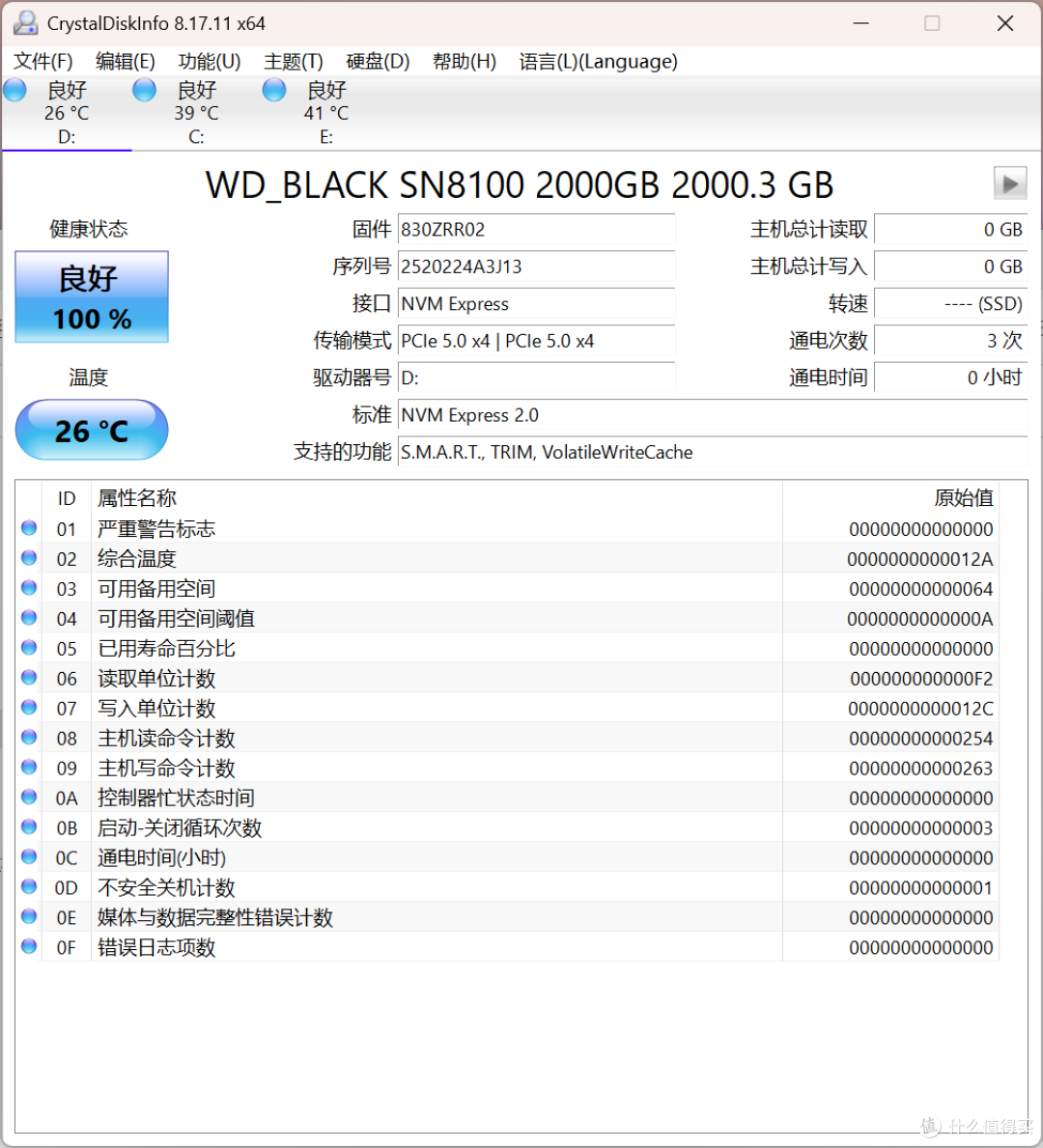This screenshot has height=1148, width=1043.
Task: Click the rotation speed field ---- (SSD)
Action: pyautogui.click(x=950, y=304)
